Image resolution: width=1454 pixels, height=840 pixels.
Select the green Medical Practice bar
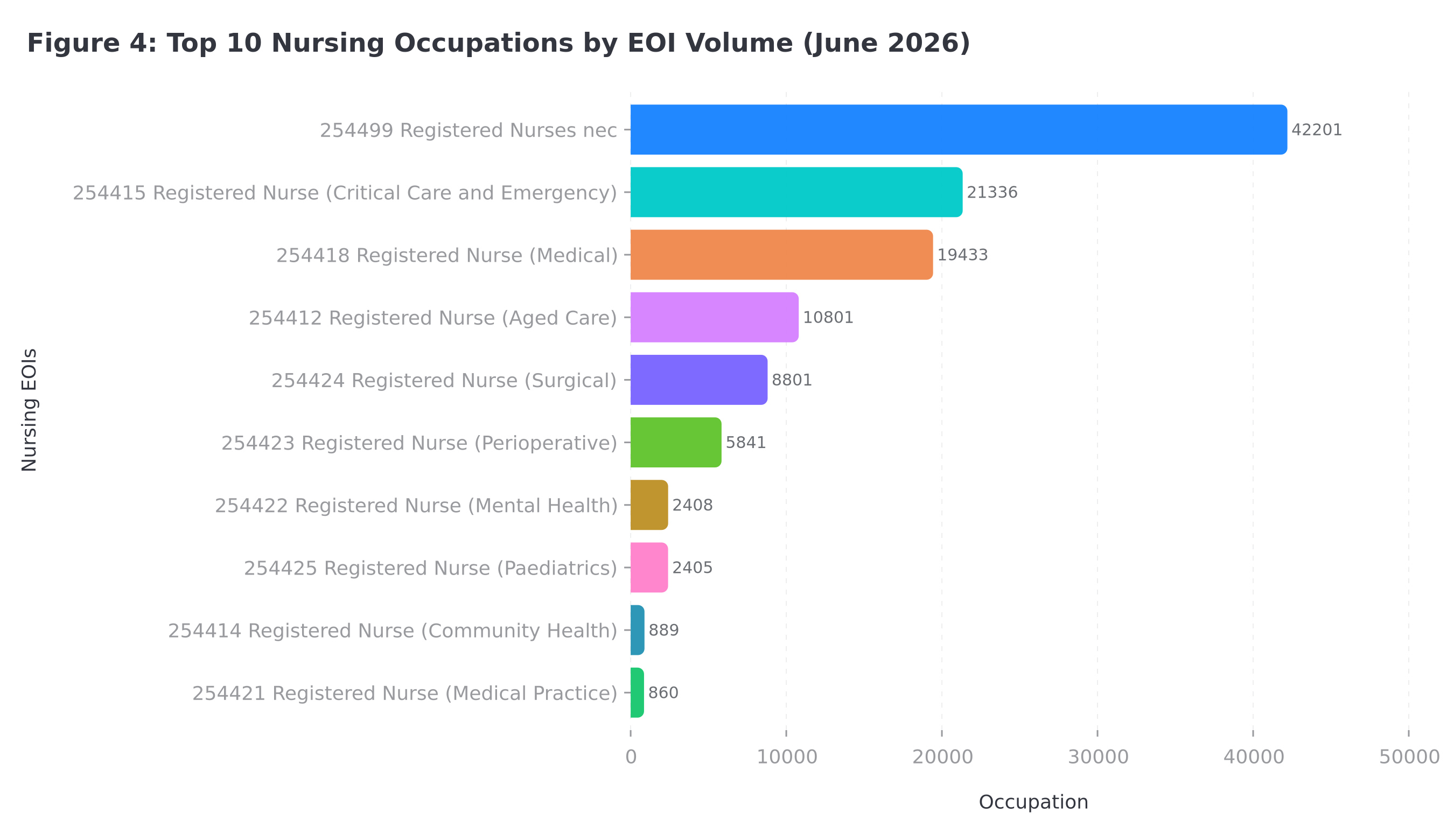637,693
